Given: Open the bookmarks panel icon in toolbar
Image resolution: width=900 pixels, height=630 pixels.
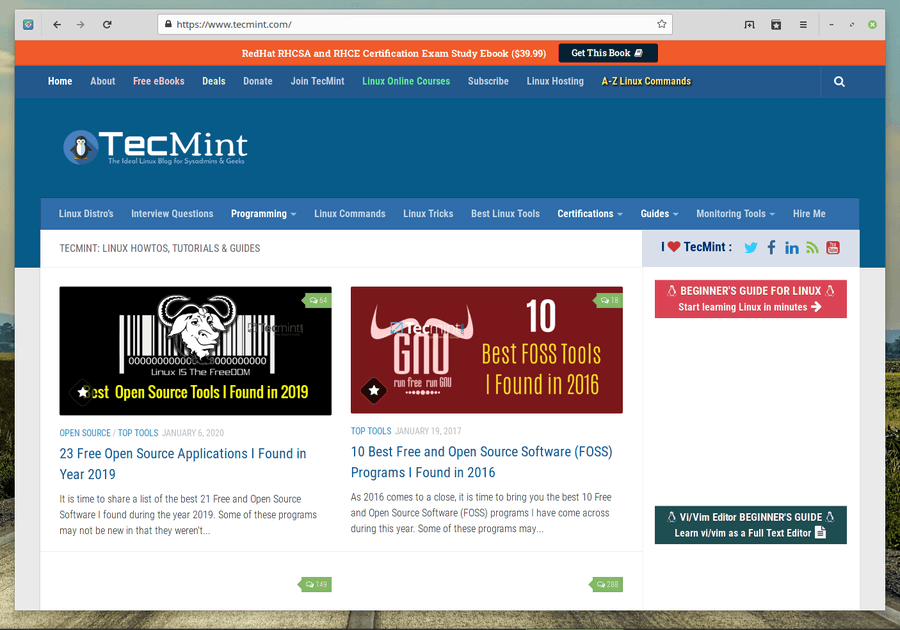Looking at the screenshot, I should pos(776,25).
